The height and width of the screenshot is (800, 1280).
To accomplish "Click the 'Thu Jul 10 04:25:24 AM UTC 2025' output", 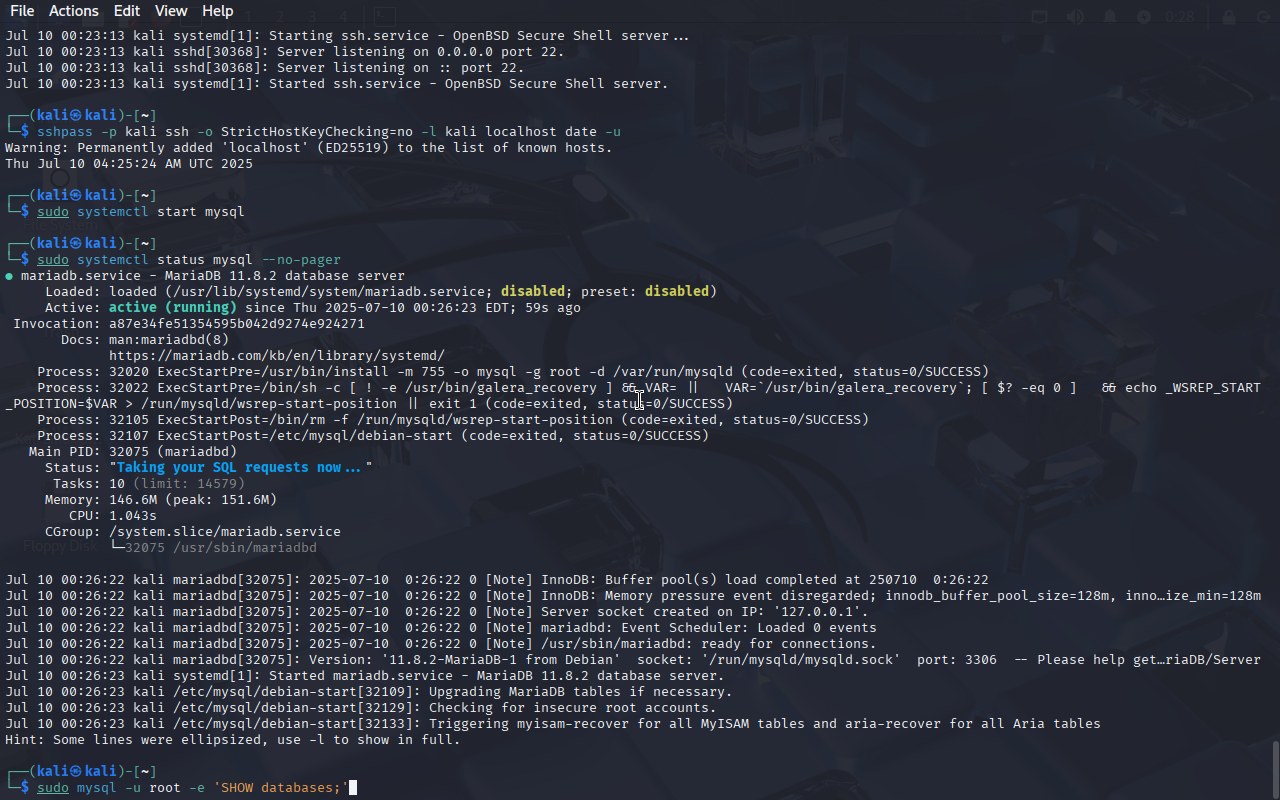I will click(x=129, y=164).
